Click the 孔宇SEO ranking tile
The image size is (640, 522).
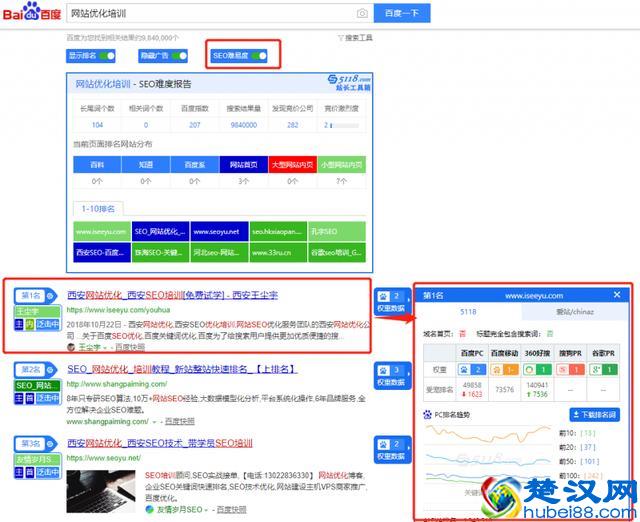coord(337,231)
